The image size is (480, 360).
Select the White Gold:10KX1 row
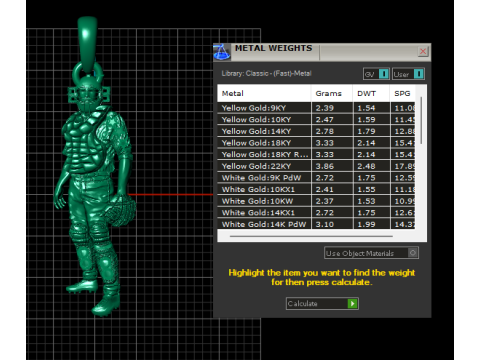coord(316,189)
